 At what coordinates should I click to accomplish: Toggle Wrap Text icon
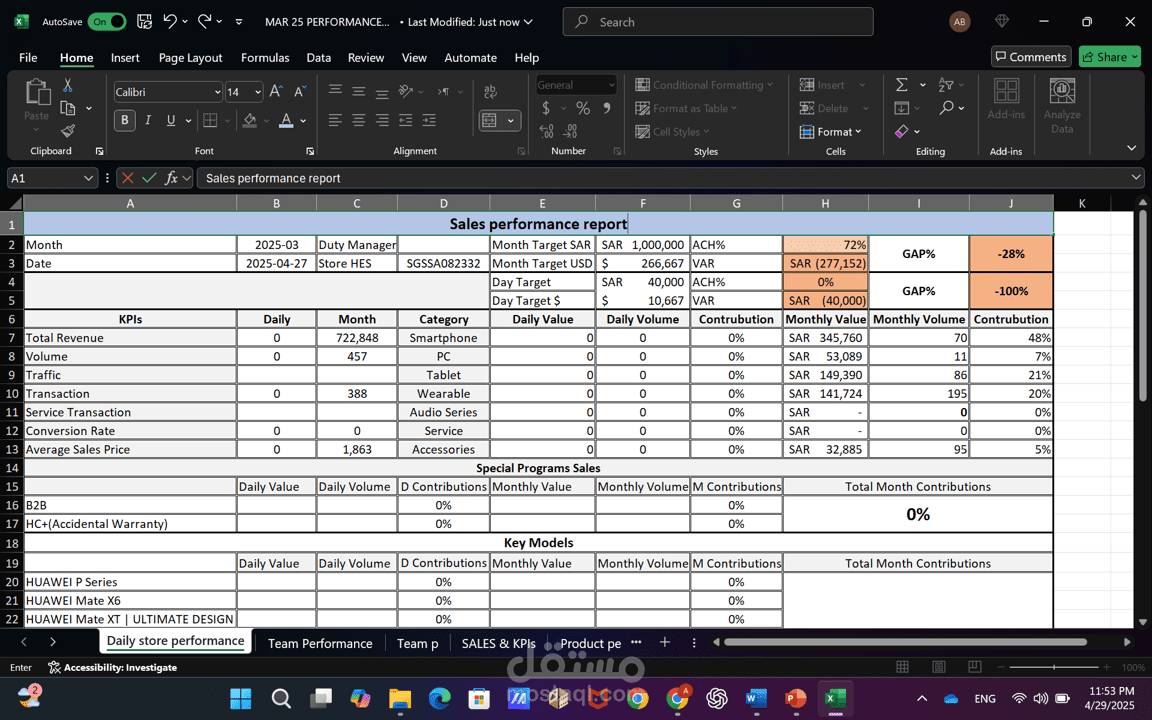pos(490,91)
